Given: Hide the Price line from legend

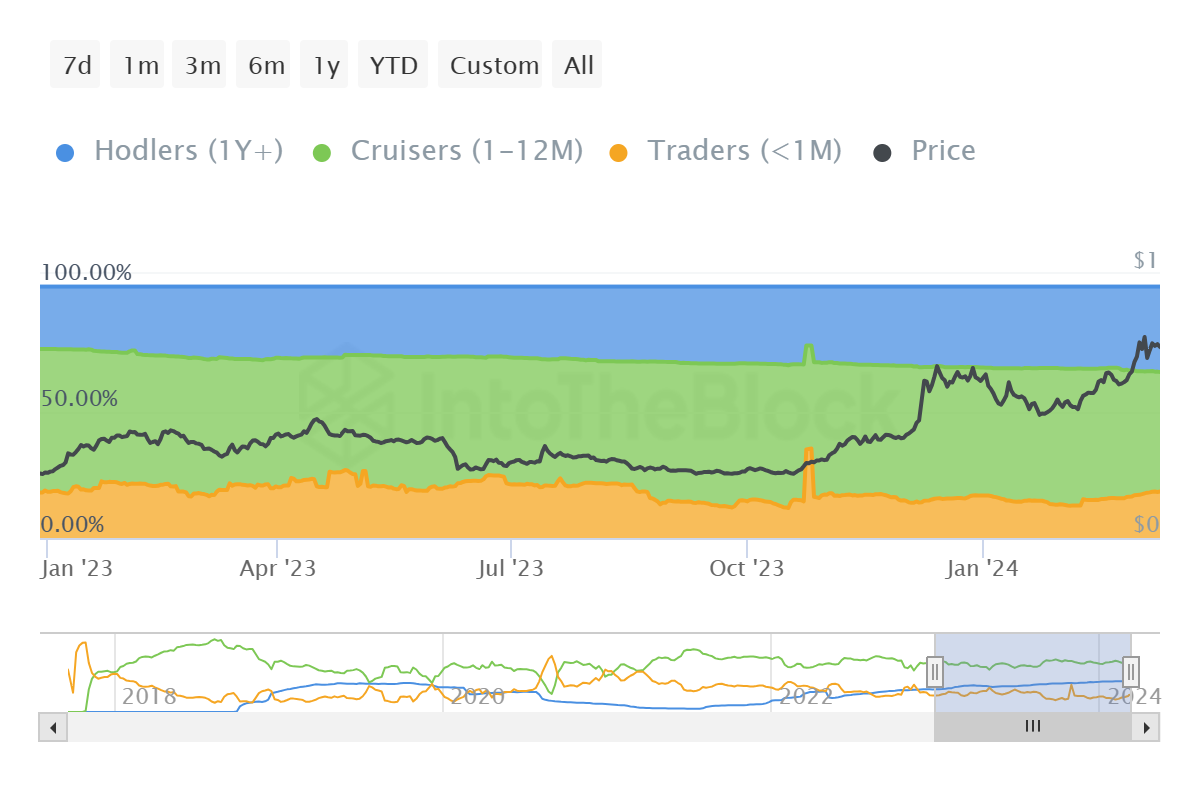Looking at the screenshot, I should (942, 151).
